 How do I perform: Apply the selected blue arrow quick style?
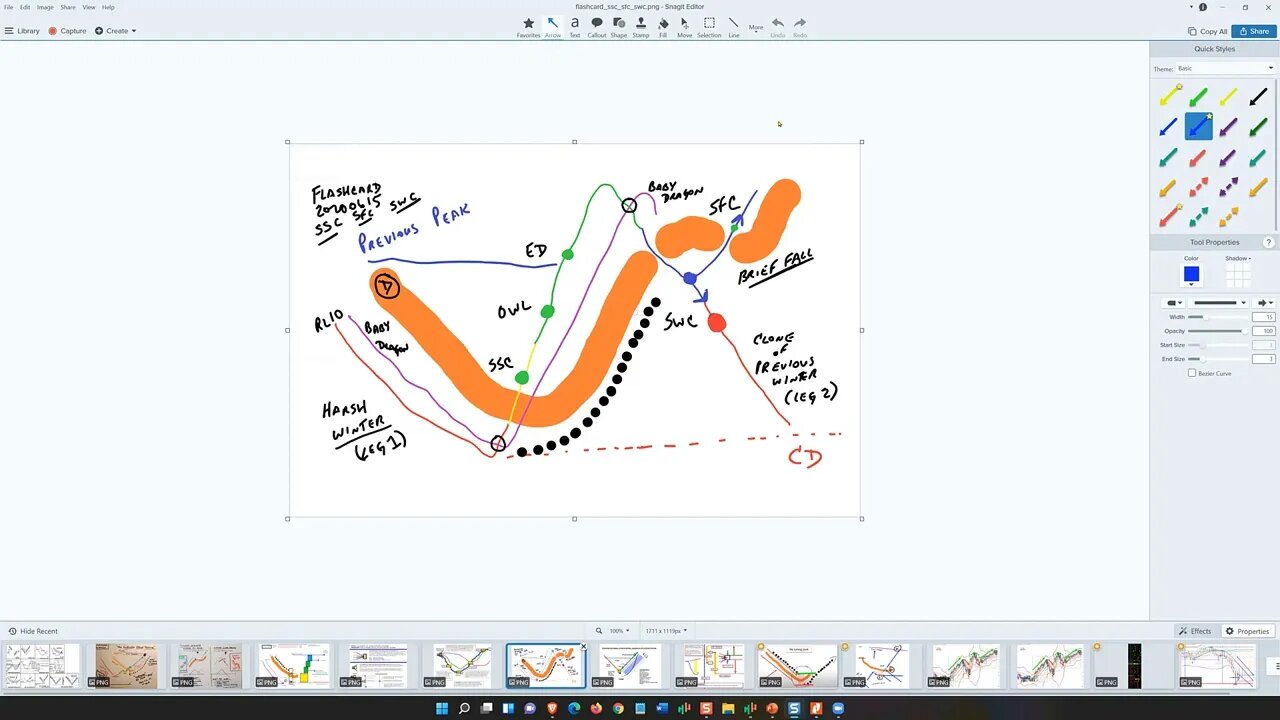pos(1198,126)
